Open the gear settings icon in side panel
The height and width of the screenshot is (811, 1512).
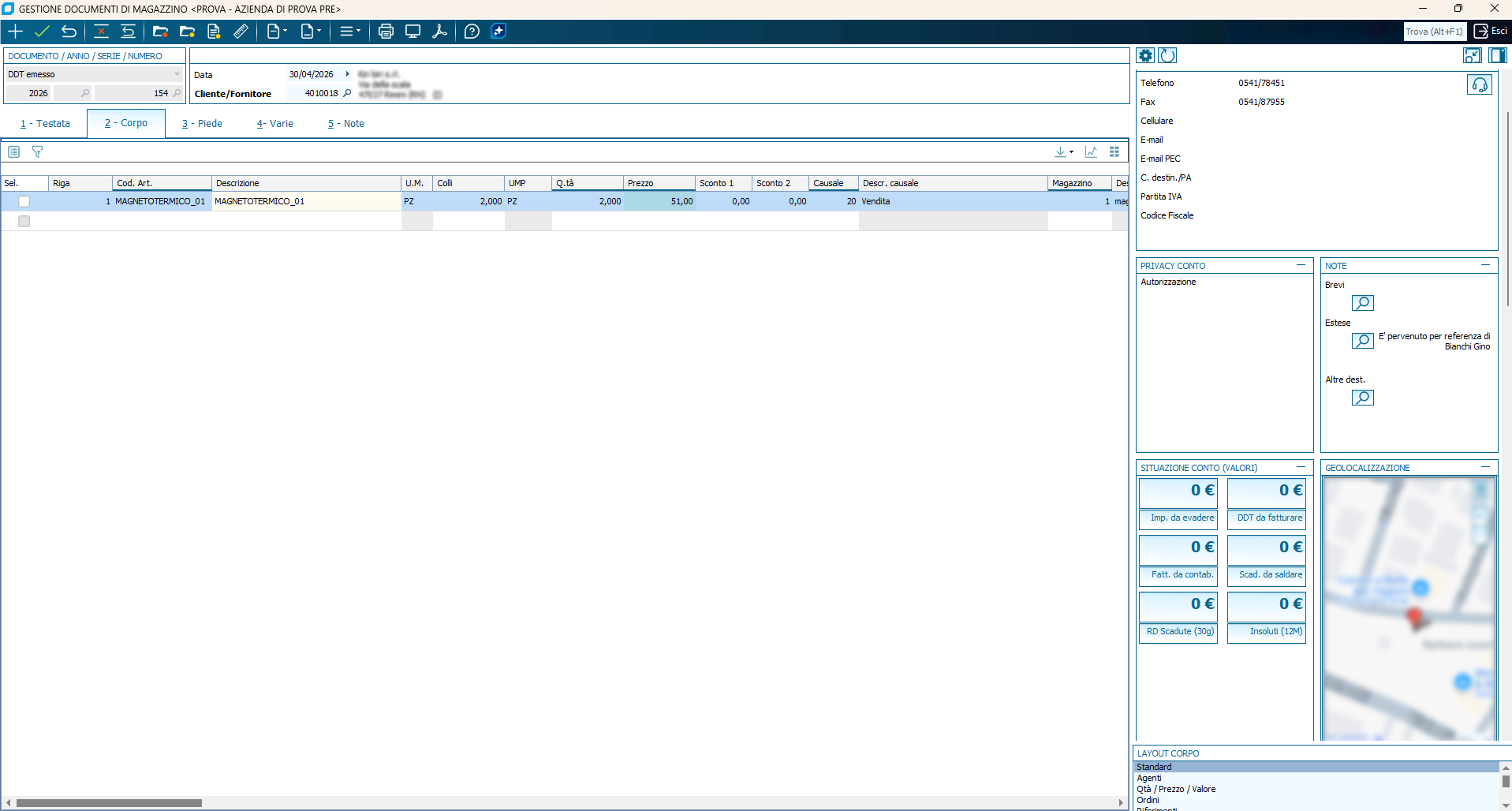(x=1145, y=55)
